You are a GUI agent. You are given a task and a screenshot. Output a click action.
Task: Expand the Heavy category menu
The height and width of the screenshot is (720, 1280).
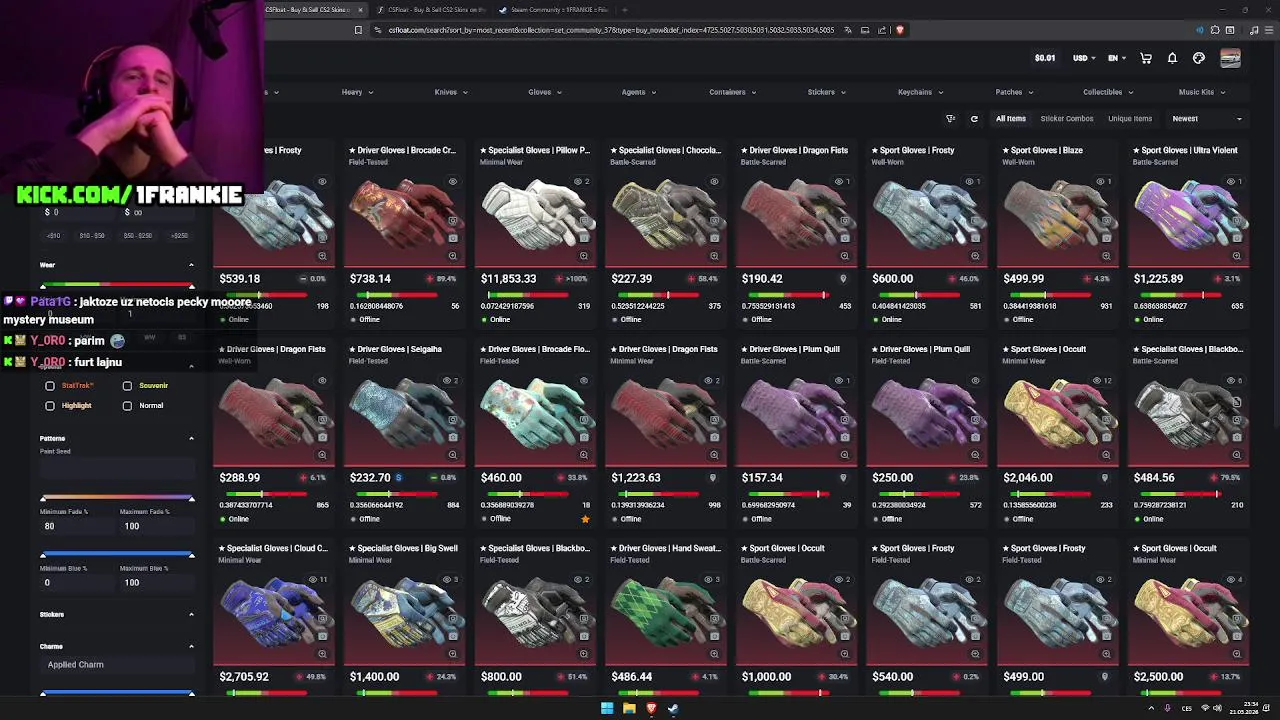357,92
